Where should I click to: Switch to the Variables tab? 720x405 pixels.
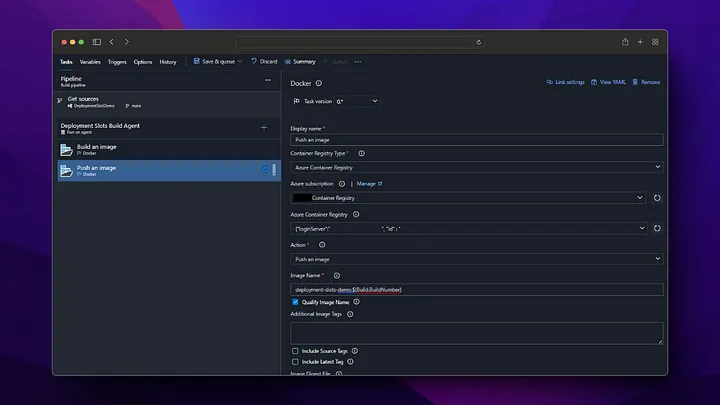tap(90, 62)
